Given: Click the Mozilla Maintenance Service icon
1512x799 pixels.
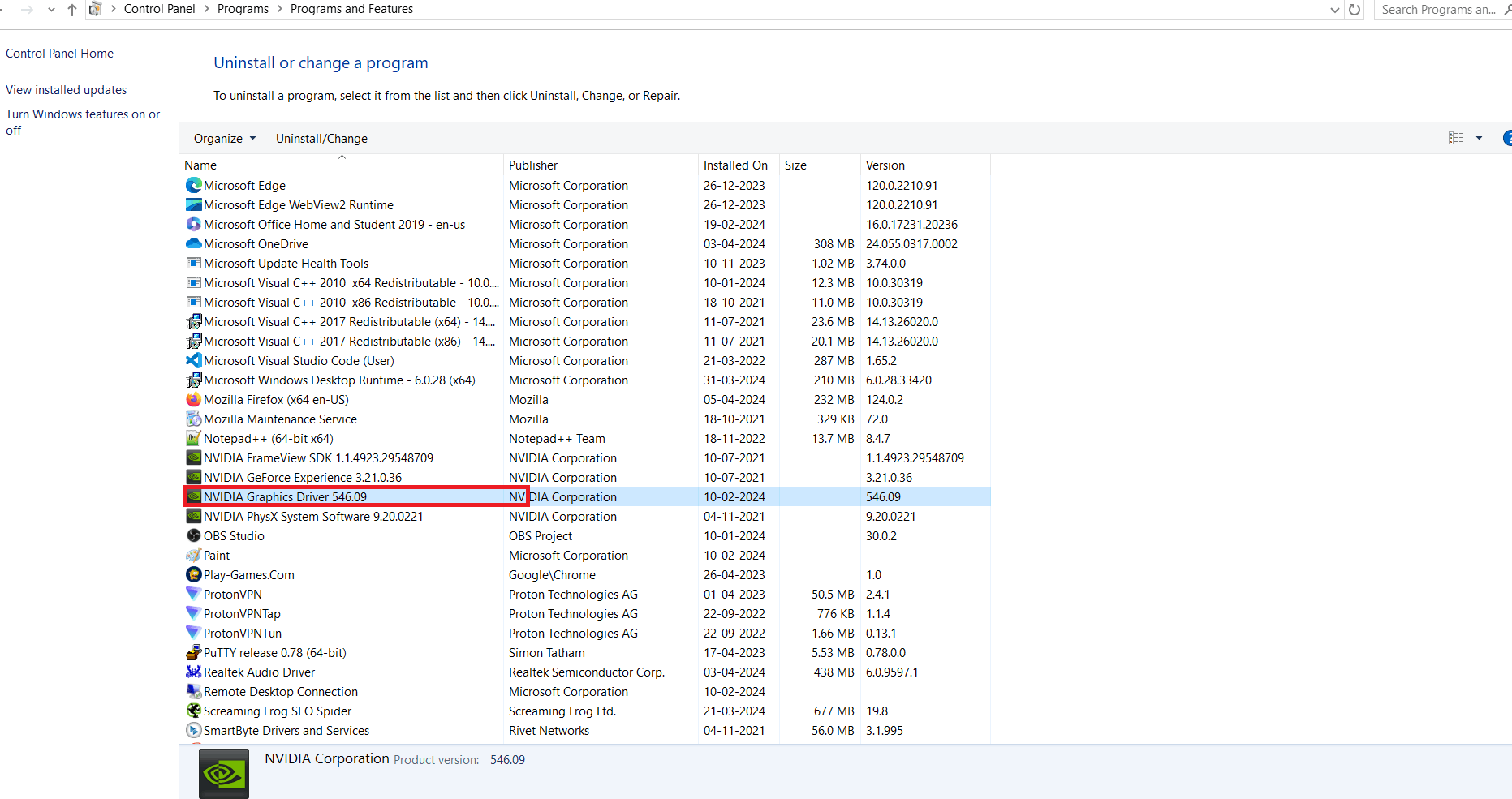Looking at the screenshot, I should tap(193, 419).
